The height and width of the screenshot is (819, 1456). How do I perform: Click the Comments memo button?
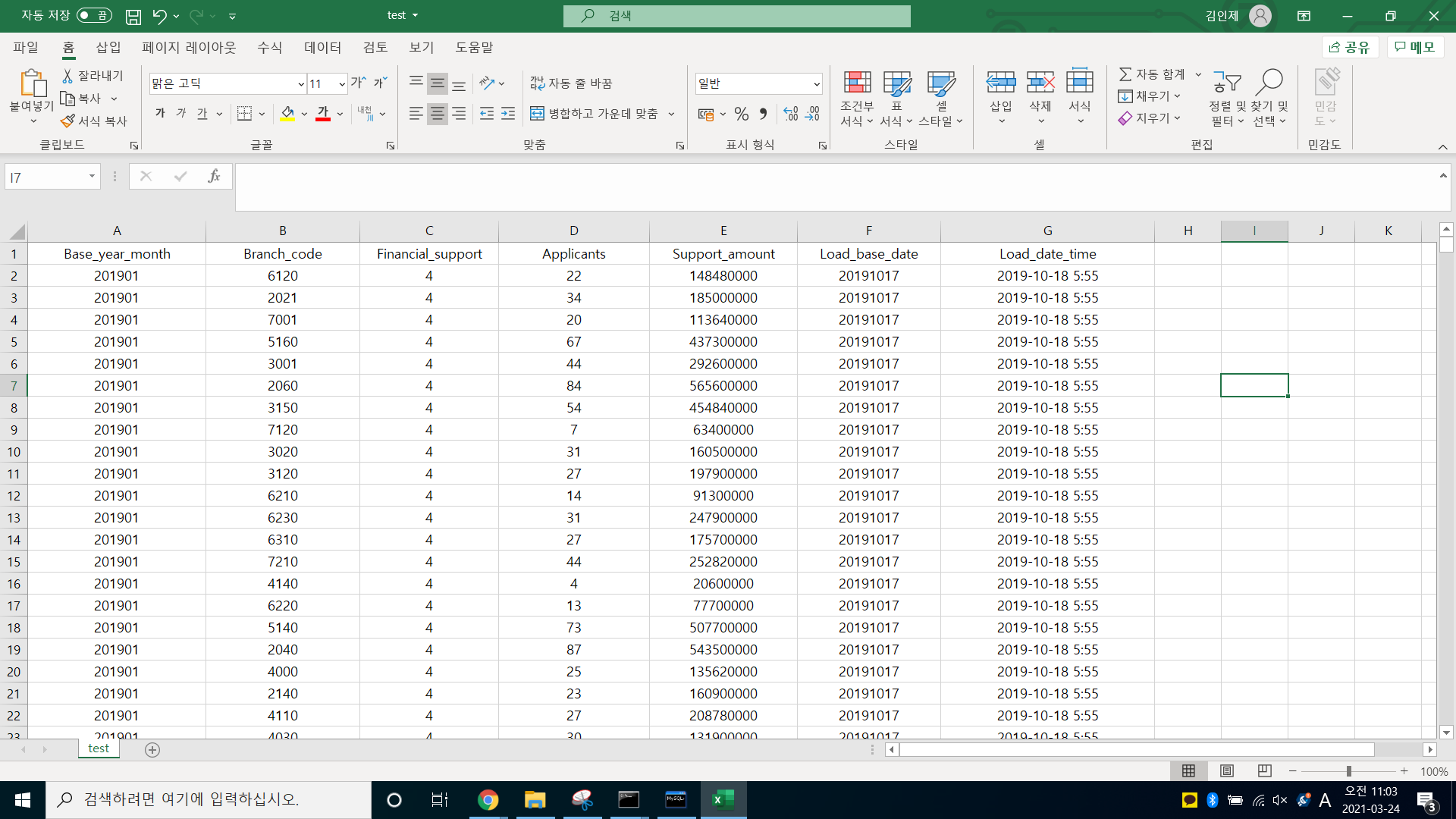[x=1415, y=47]
